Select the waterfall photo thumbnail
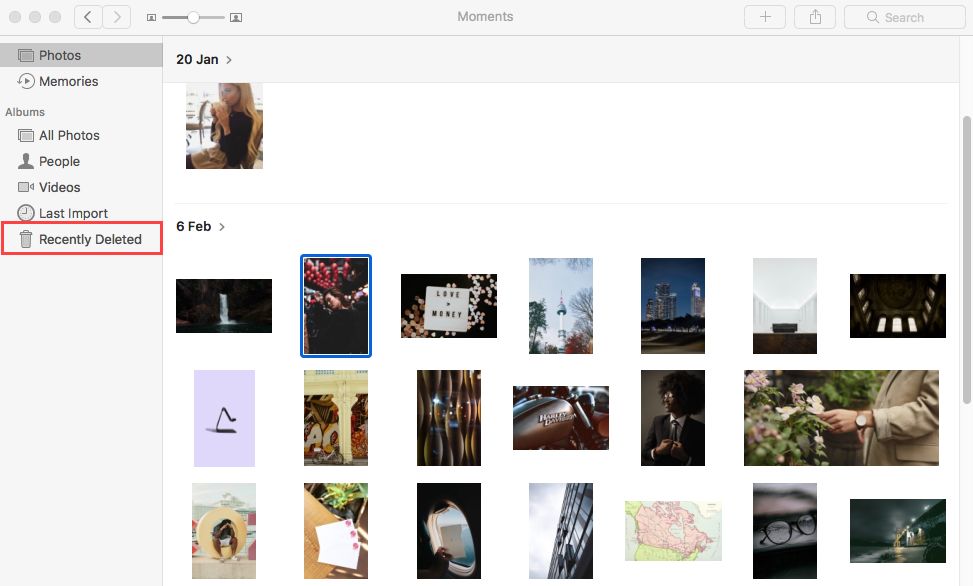This screenshot has height=586, width=973. 224,306
